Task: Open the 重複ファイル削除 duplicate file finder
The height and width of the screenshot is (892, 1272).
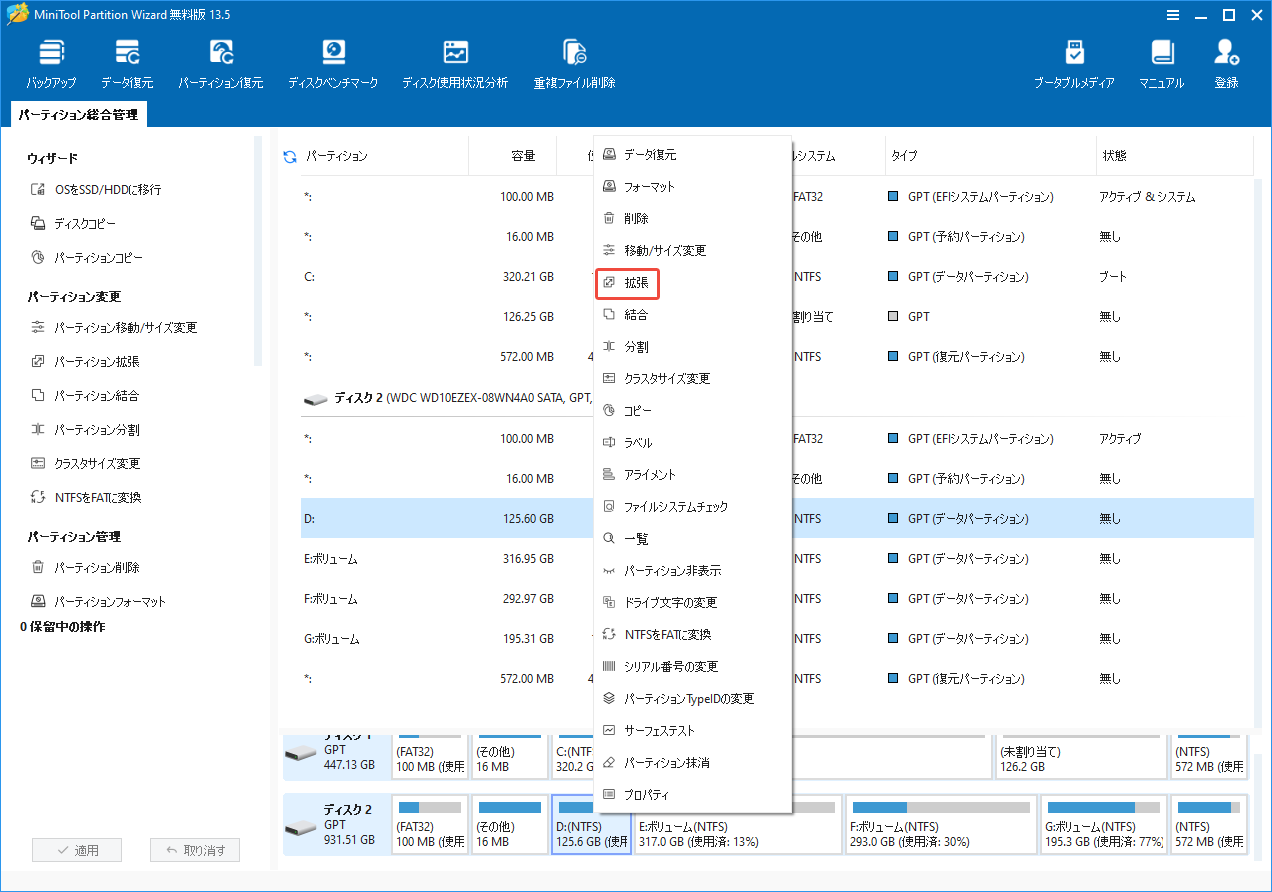Action: (575, 60)
